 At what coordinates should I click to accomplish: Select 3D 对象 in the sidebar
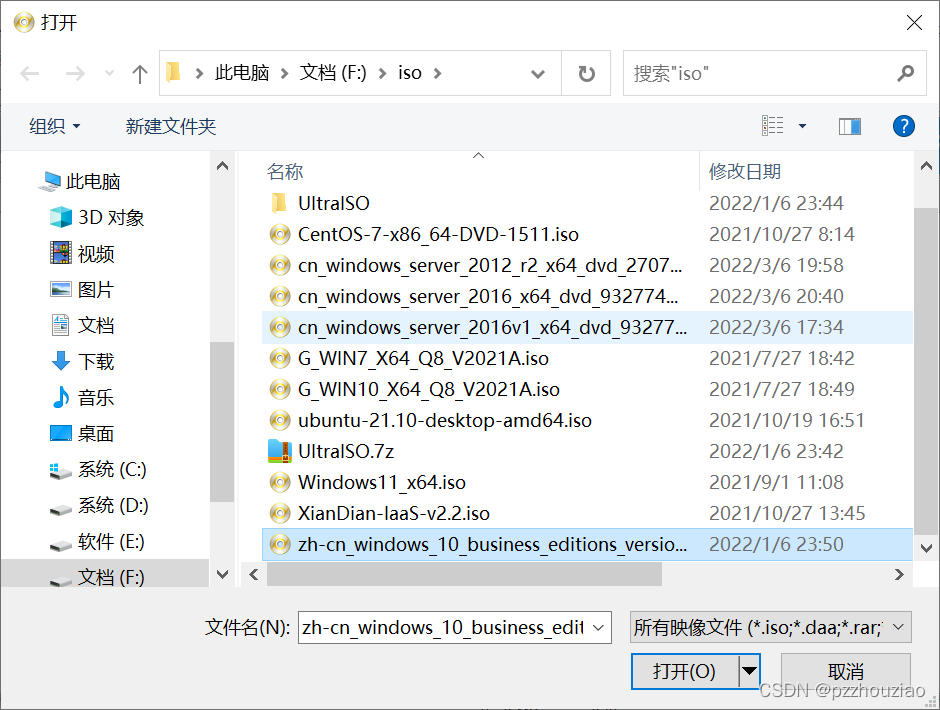97,217
